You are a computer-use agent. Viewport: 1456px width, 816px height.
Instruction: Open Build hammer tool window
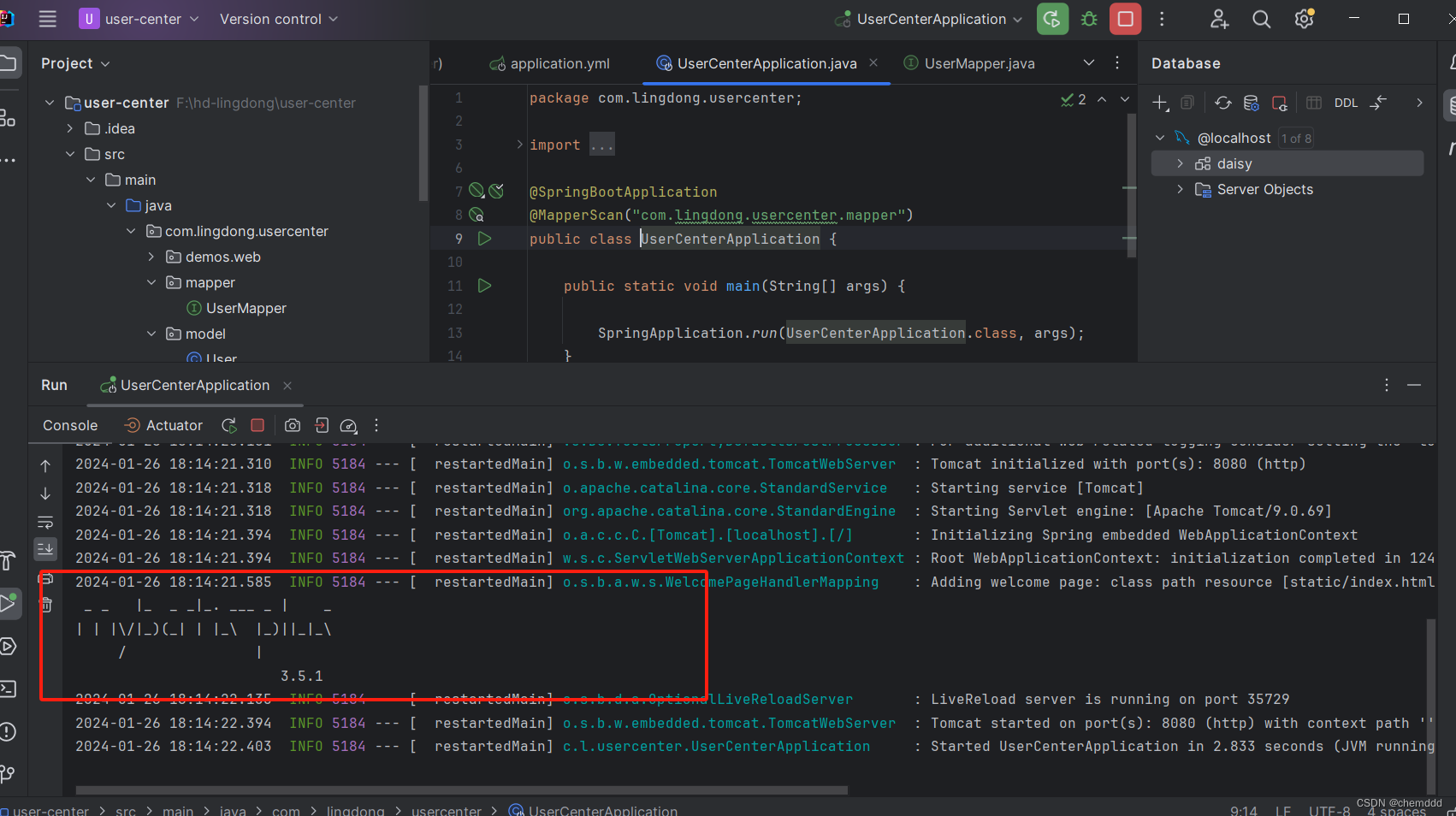(x=8, y=561)
